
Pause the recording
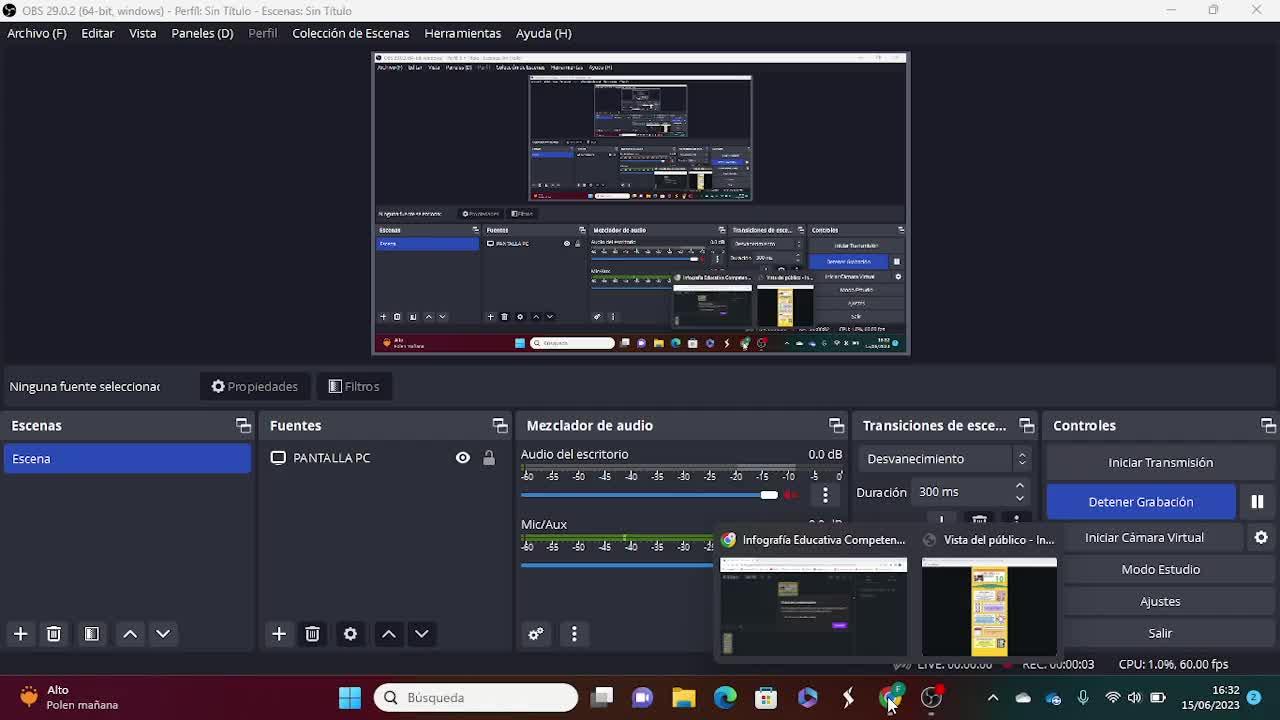click(1257, 502)
